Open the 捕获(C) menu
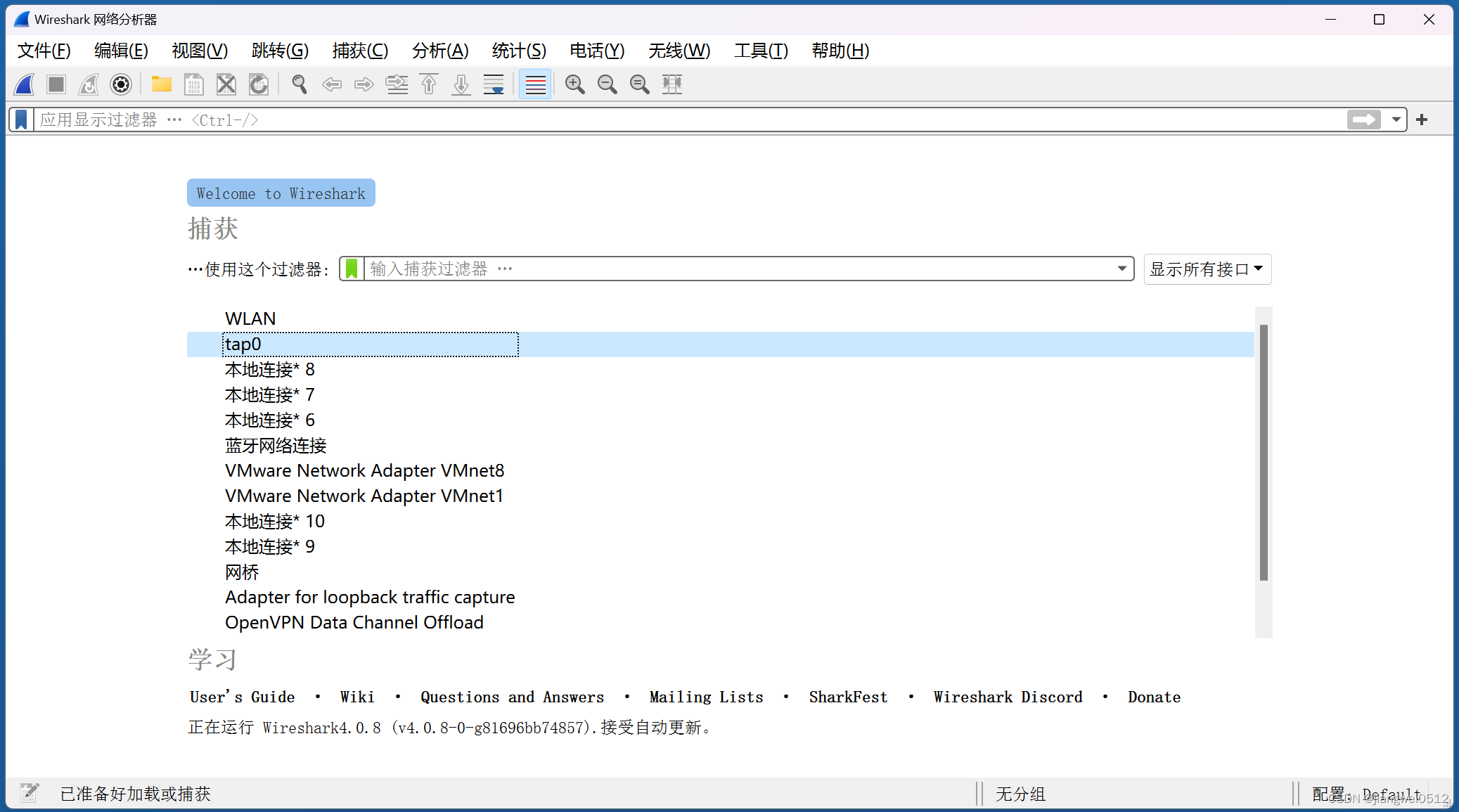 click(360, 51)
